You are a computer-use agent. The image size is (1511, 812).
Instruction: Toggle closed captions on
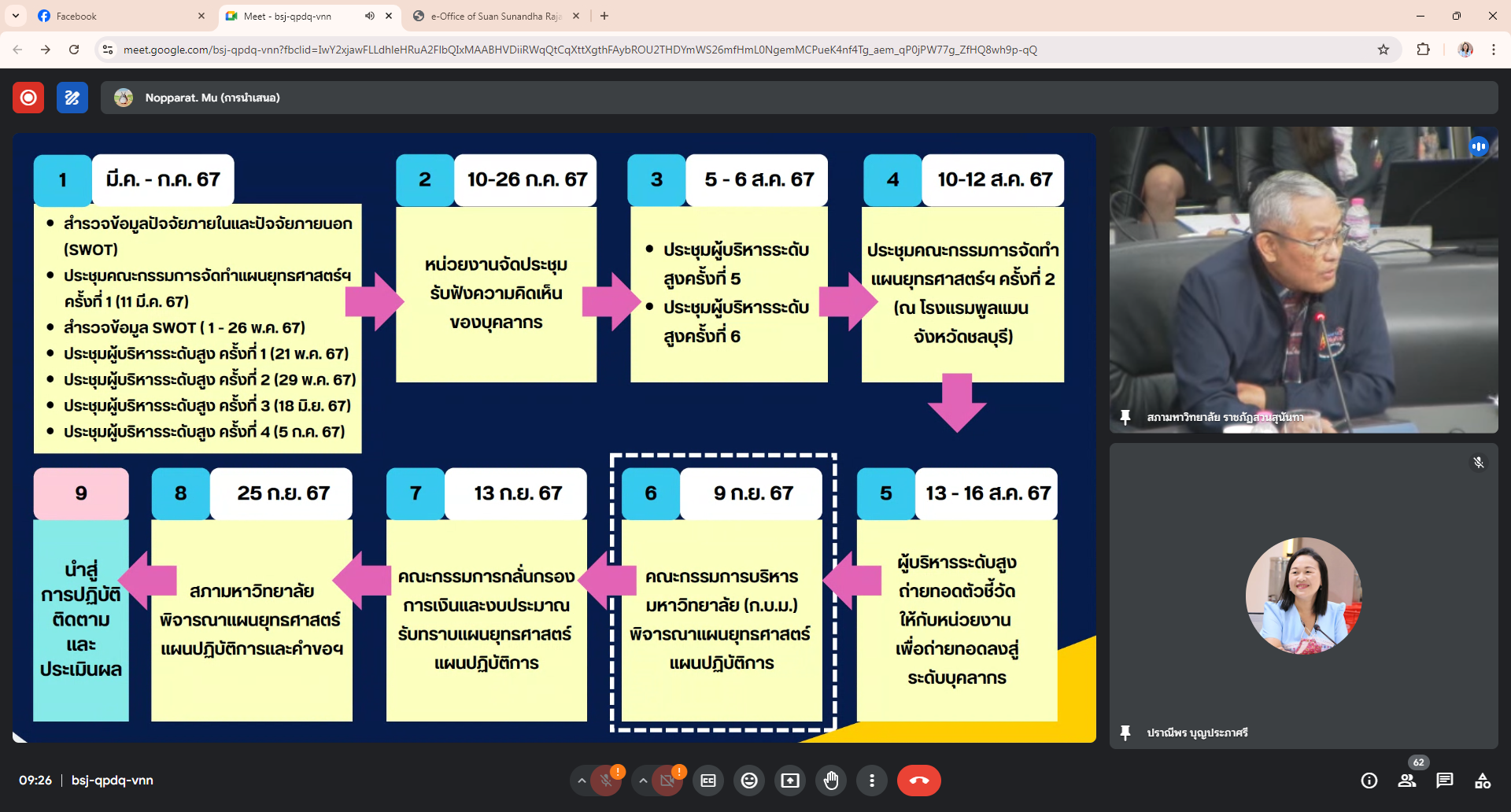point(708,781)
